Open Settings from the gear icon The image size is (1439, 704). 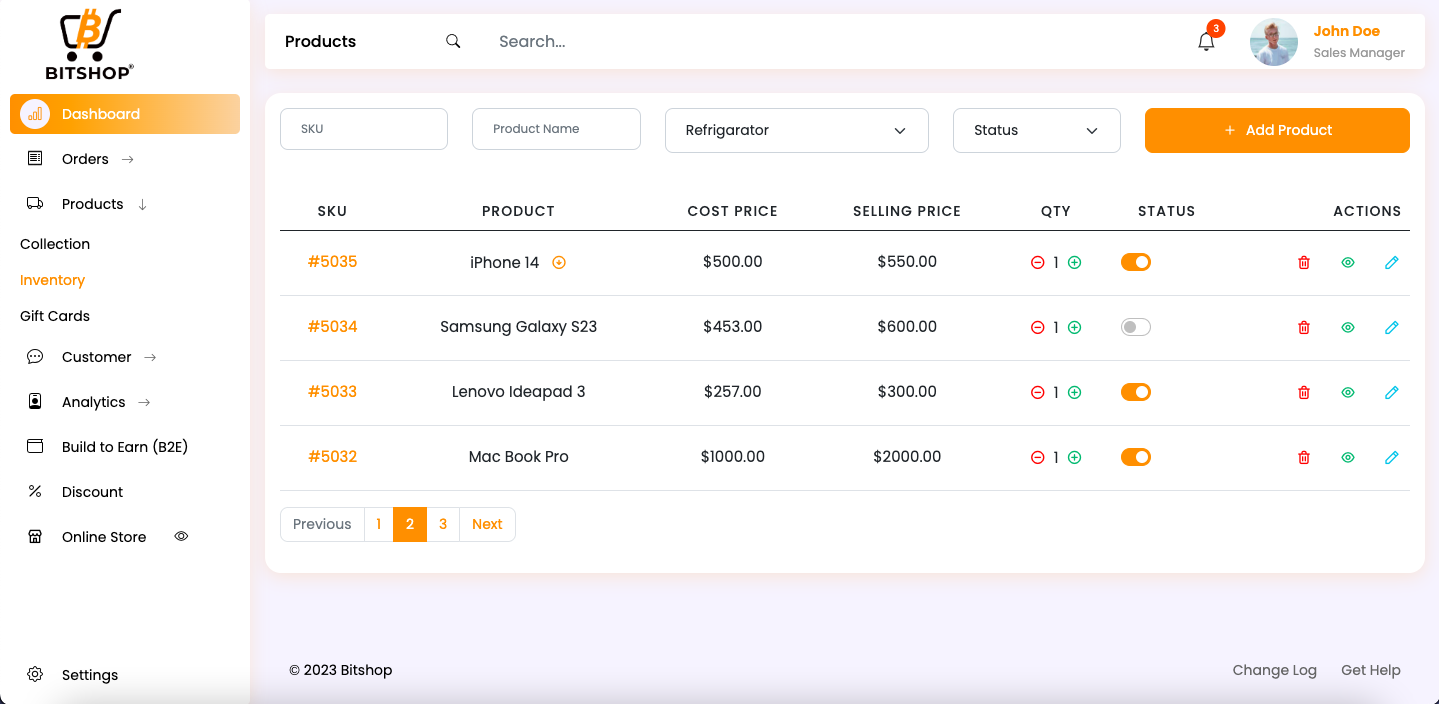point(35,675)
